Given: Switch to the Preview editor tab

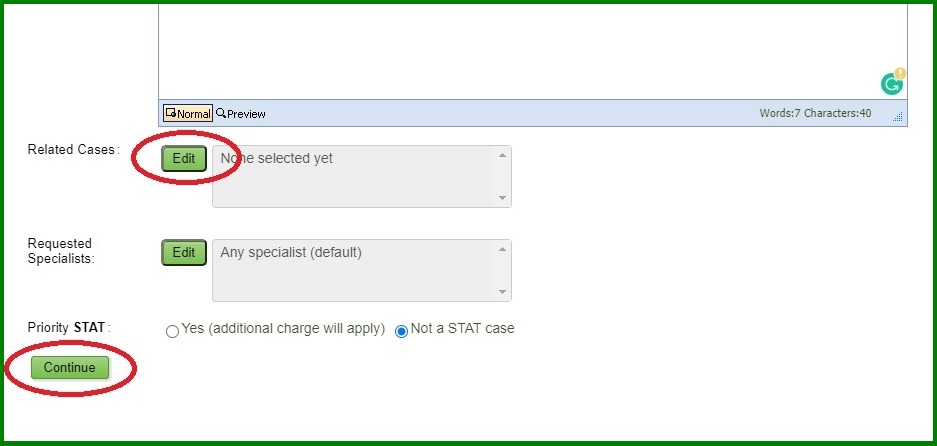Looking at the screenshot, I should [x=241, y=114].
